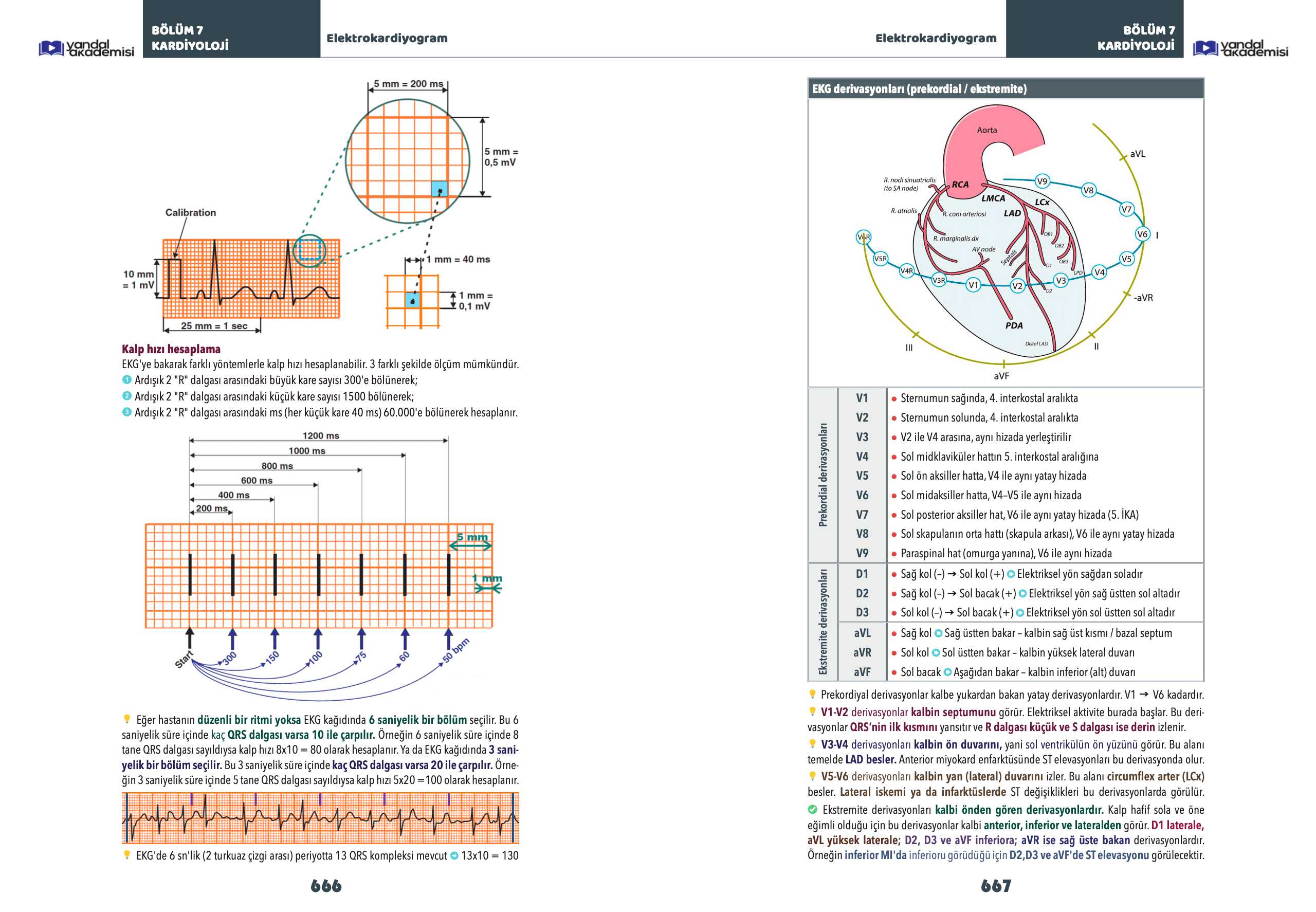
Task: Click the V3 electrode circle in heart diagram
Action: [x=1061, y=280]
